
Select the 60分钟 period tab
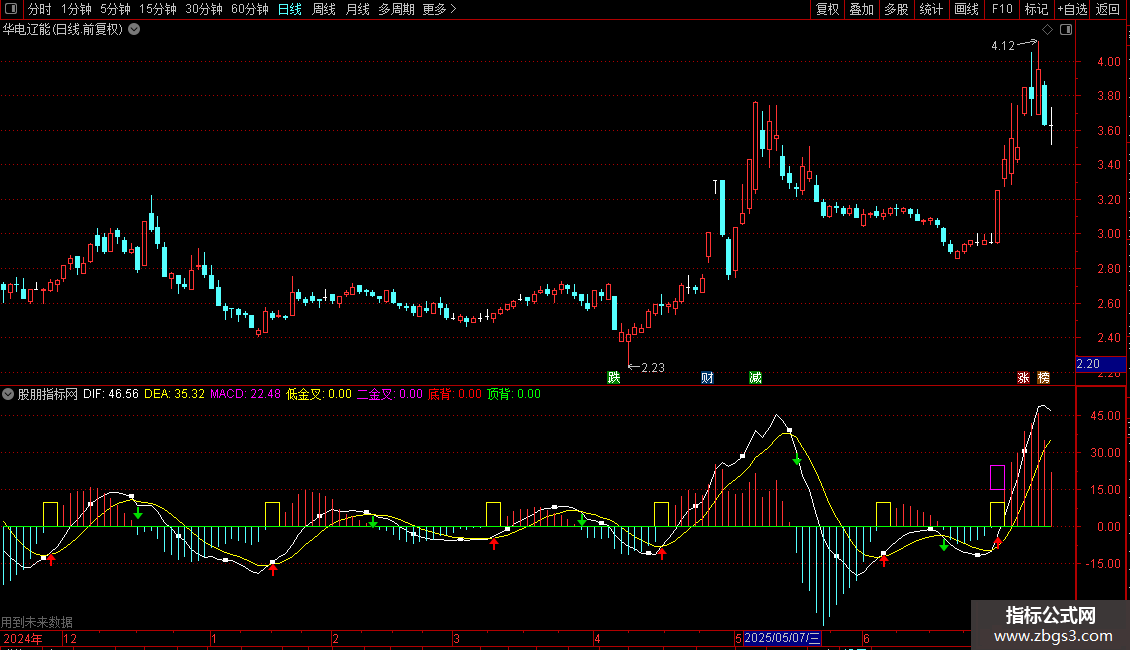tap(249, 9)
